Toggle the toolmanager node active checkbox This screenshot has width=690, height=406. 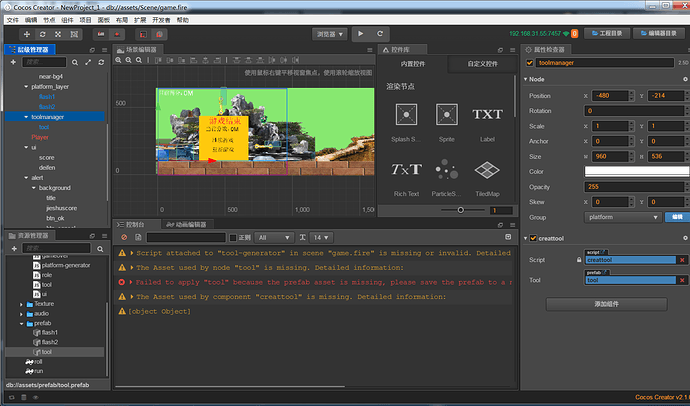tap(529, 63)
